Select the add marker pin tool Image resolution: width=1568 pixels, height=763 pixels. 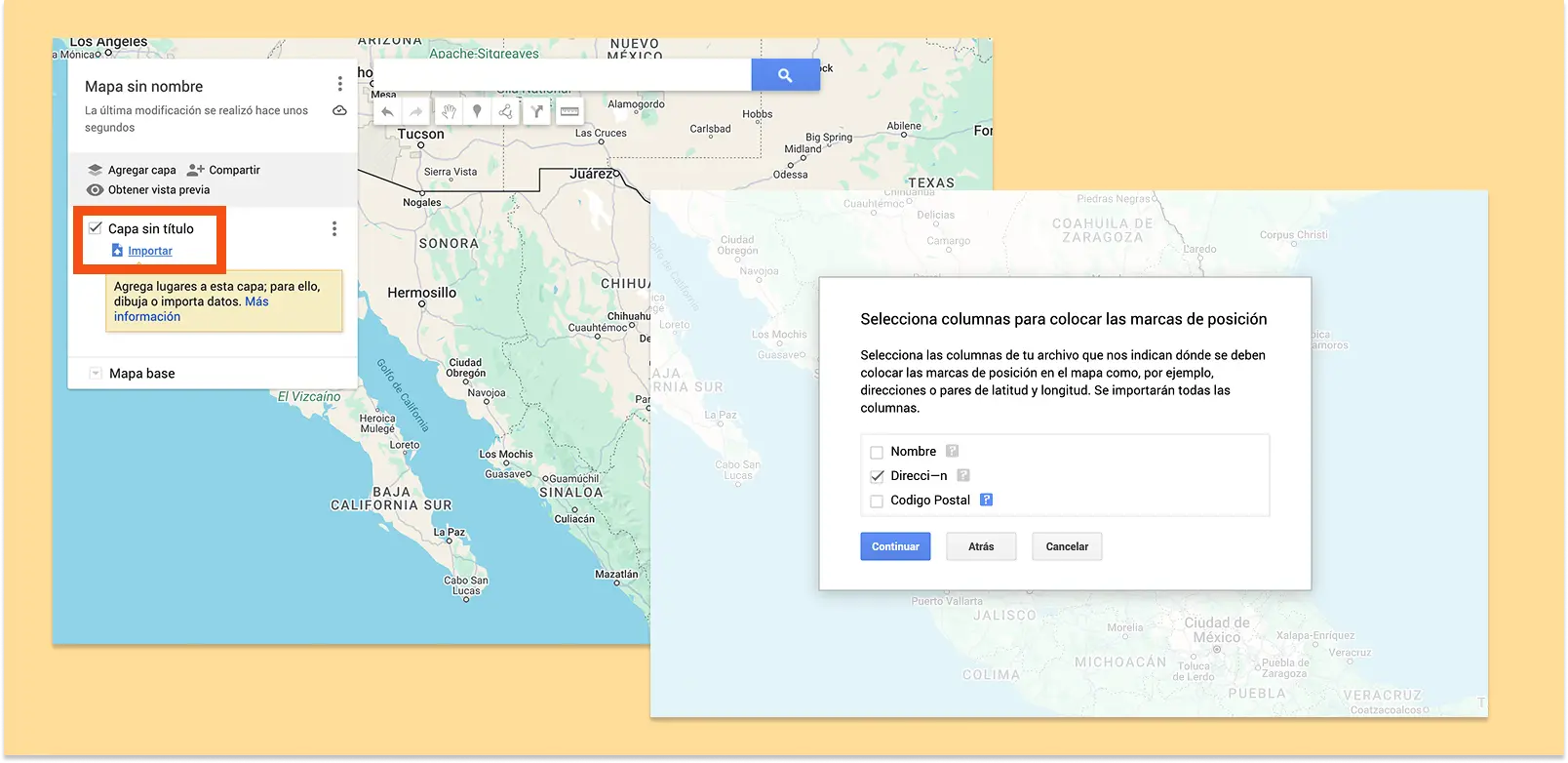point(477,111)
